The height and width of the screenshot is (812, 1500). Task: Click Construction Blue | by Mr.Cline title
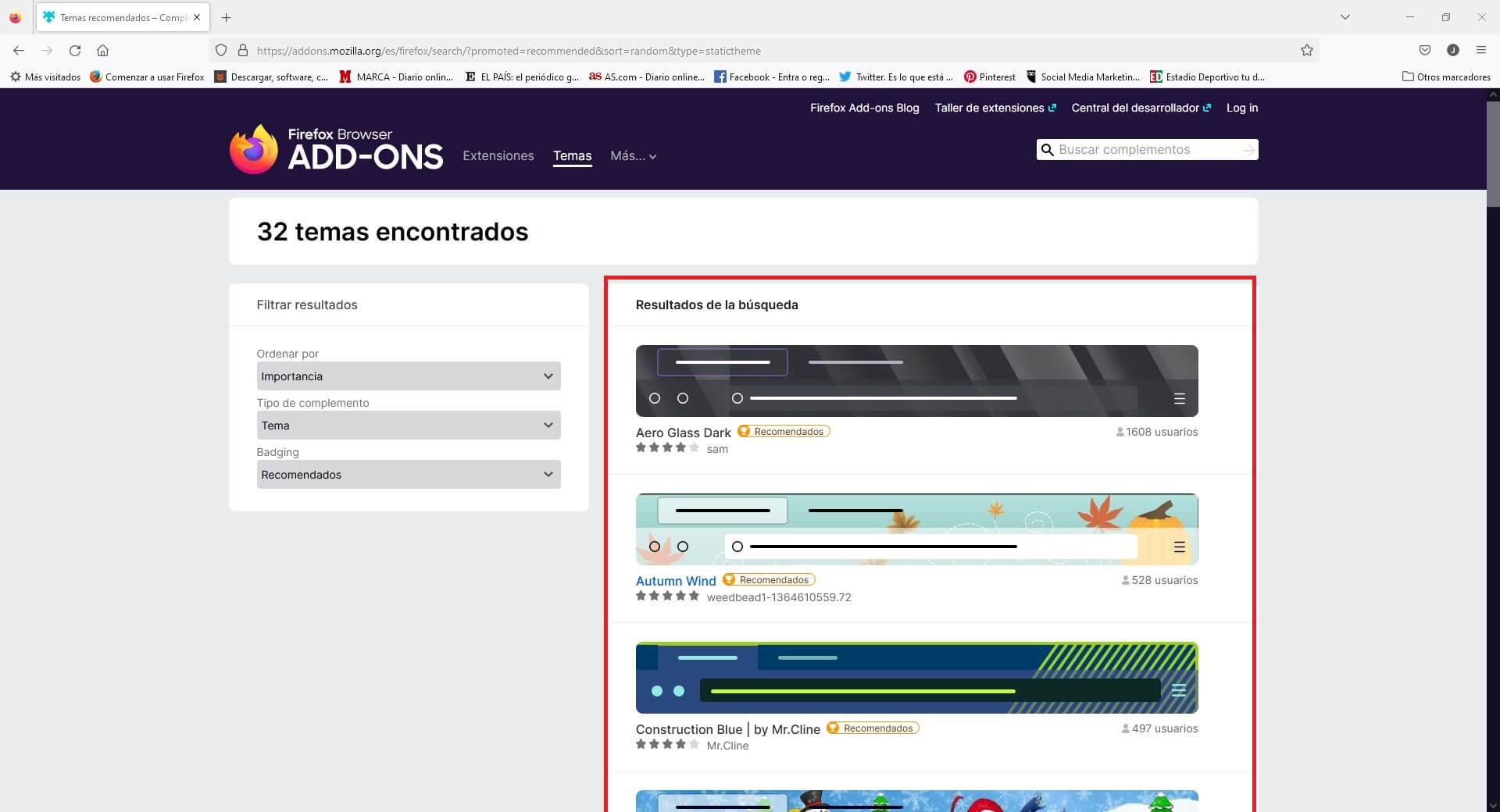click(x=728, y=729)
